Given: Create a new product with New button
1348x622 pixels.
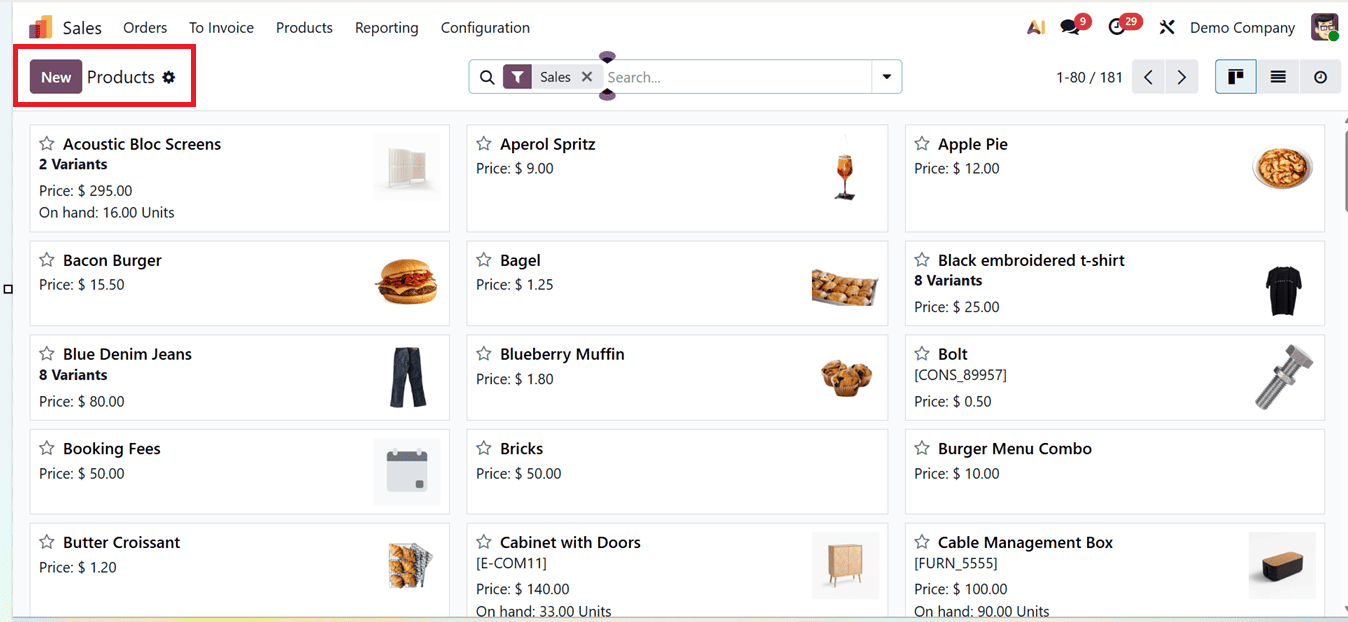Looking at the screenshot, I should pos(55,75).
